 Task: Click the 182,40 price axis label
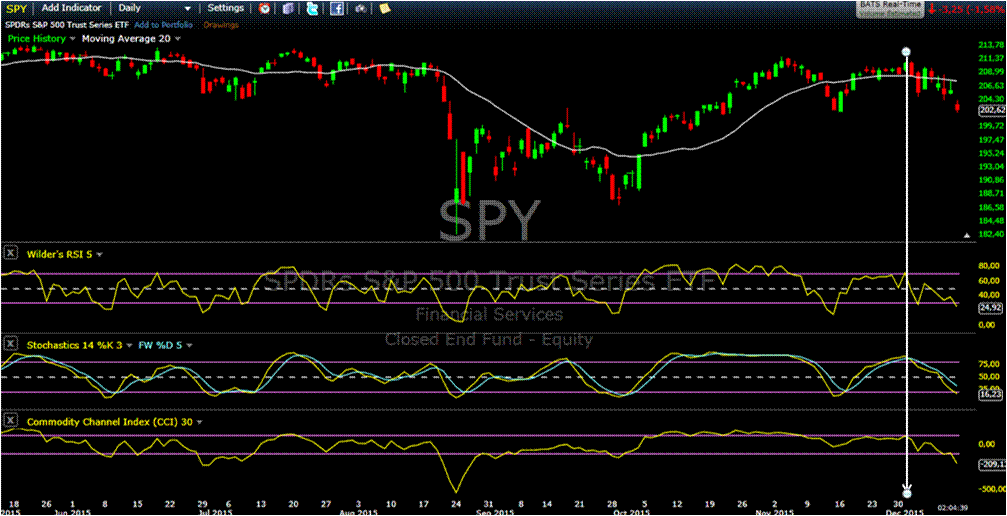[x=991, y=235]
